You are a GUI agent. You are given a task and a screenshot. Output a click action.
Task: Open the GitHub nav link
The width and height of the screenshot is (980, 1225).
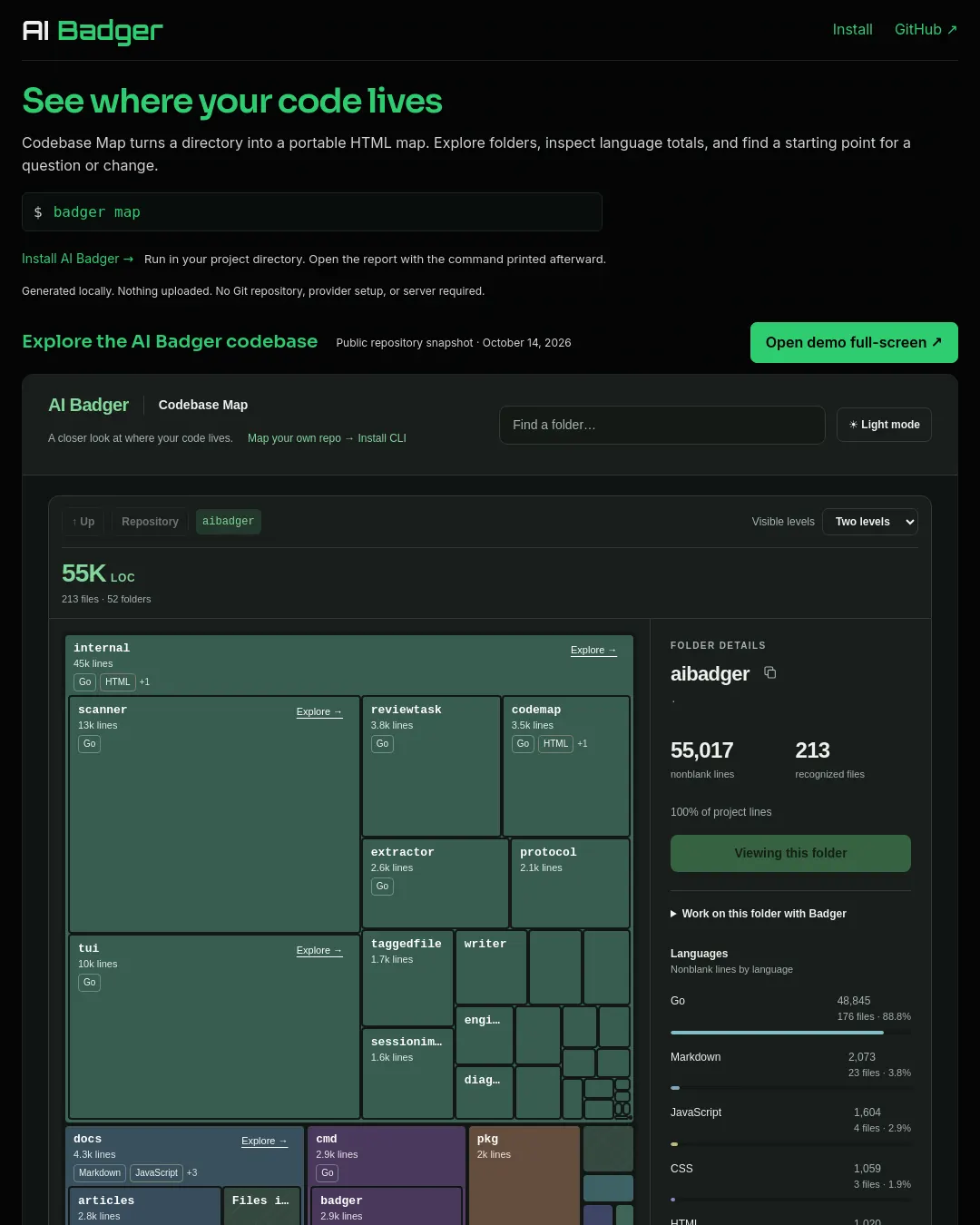(926, 30)
